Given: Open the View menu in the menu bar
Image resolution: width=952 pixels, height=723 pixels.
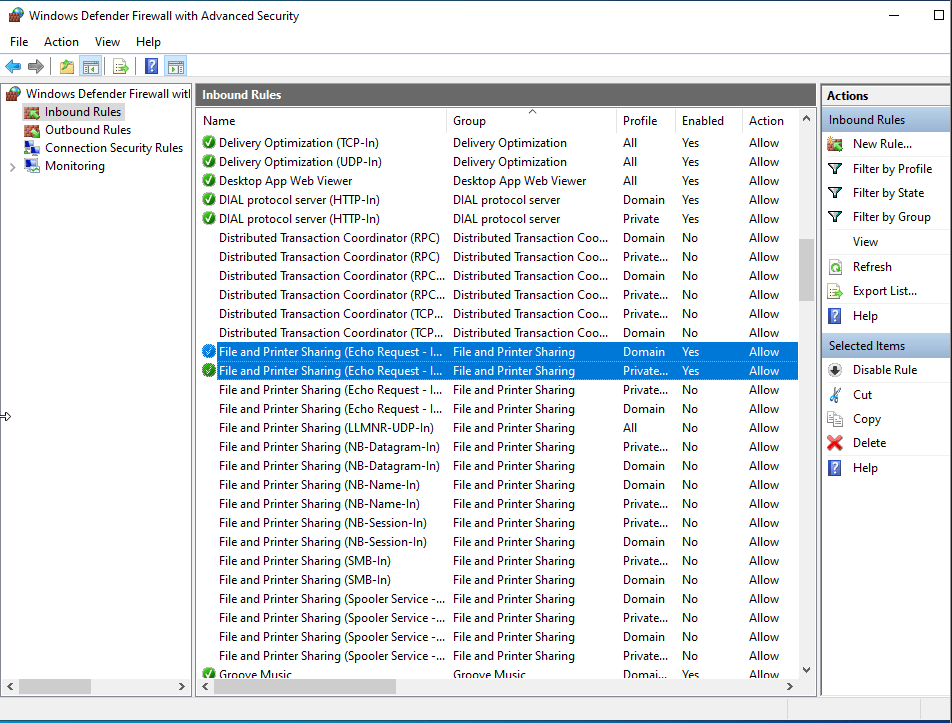Looking at the screenshot, I should [x=107, y=42].
